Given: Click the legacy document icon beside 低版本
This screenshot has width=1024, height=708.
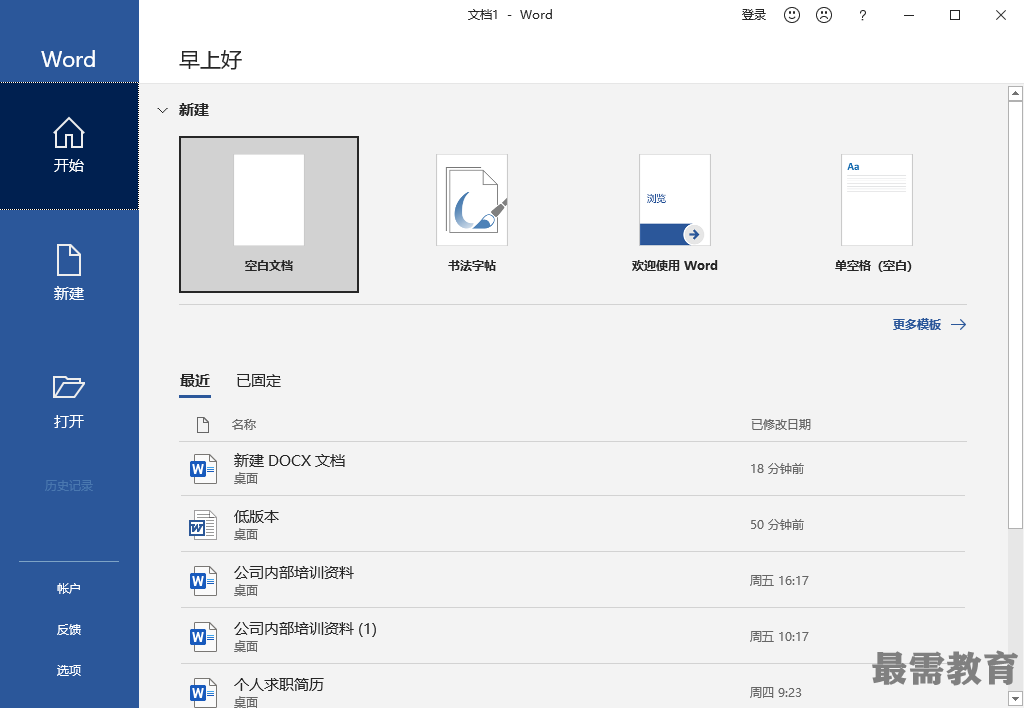Looking at the screenshot, I should coord(203,525).
